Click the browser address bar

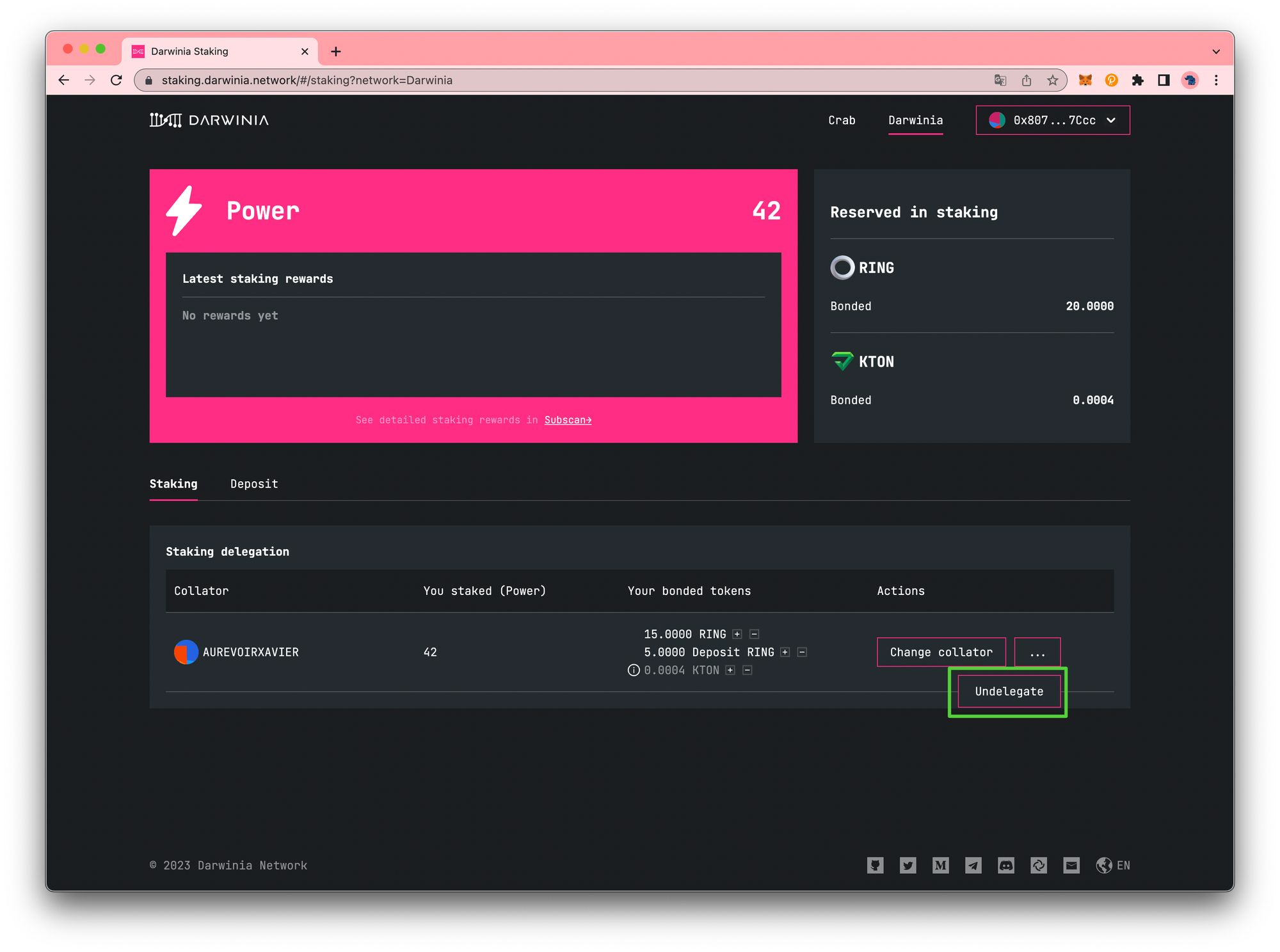click(563, 80)
